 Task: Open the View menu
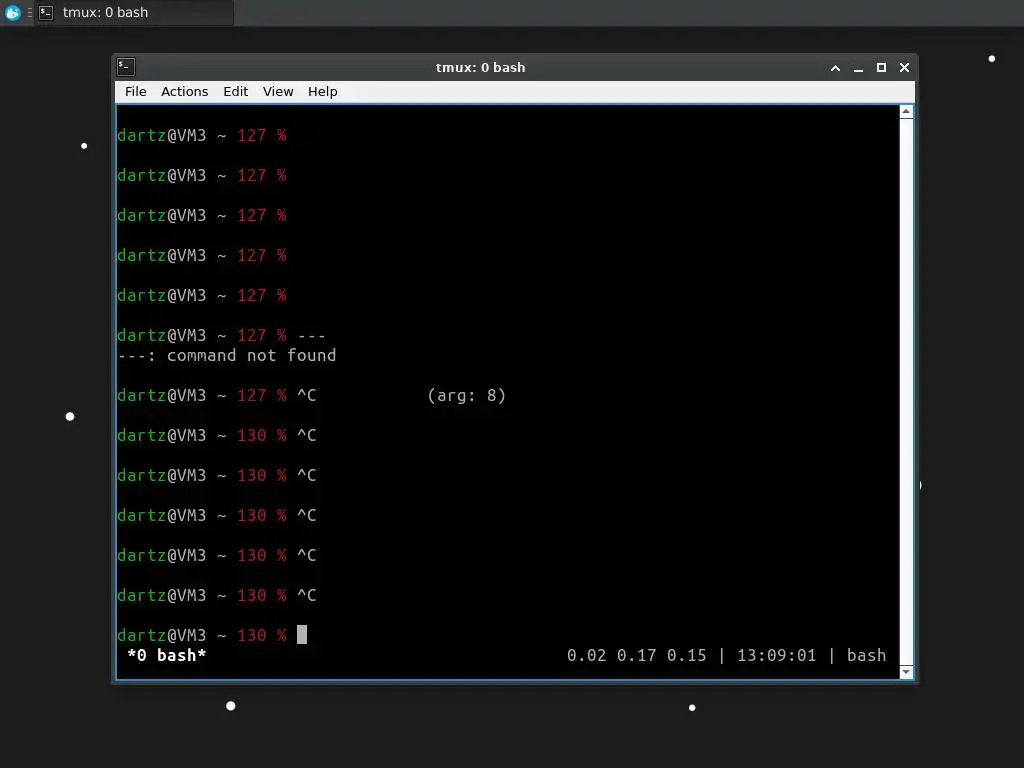click(x=278, y=91)
